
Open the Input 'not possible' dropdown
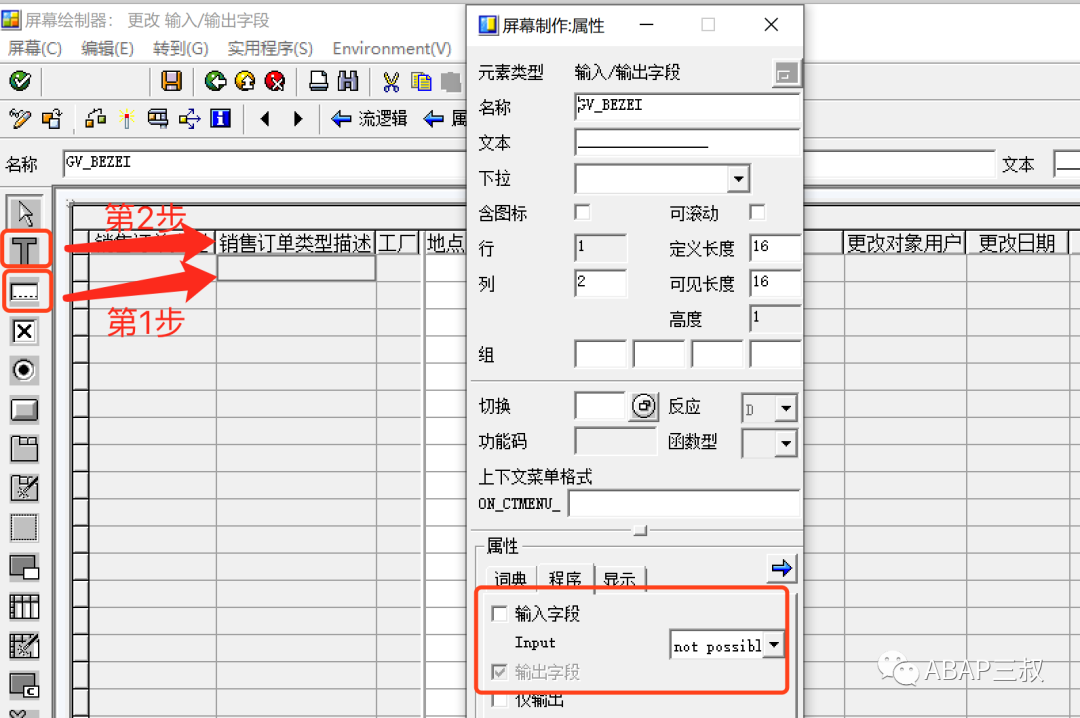(x=774, y=645)
